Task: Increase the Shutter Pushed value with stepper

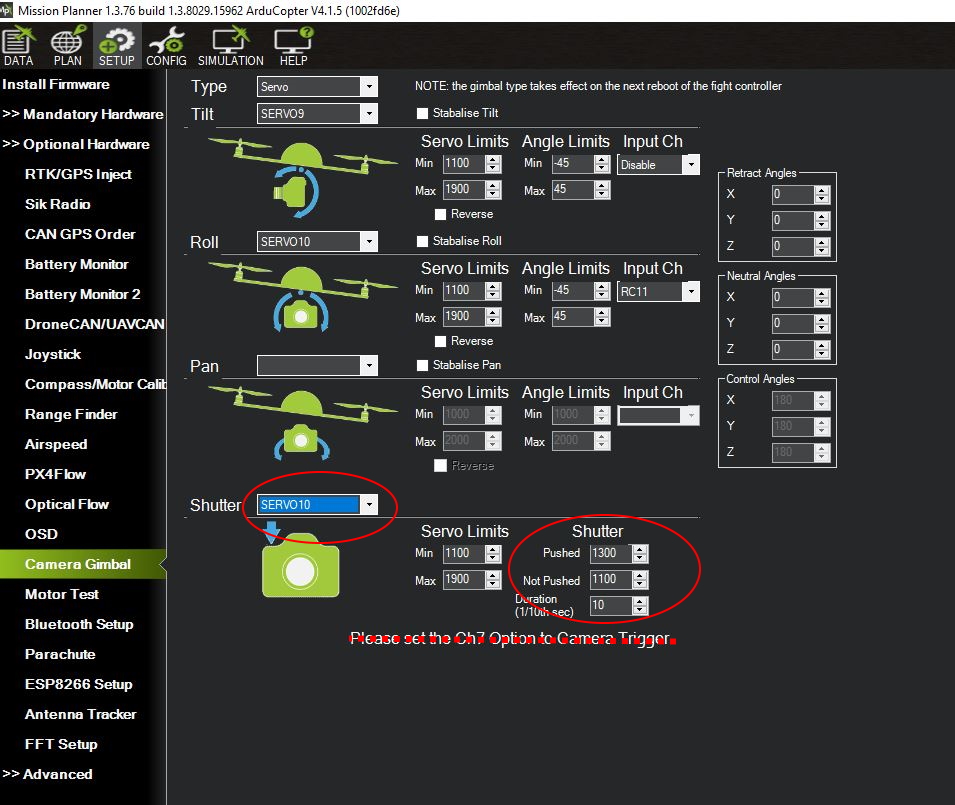Action: pos(640,549)
